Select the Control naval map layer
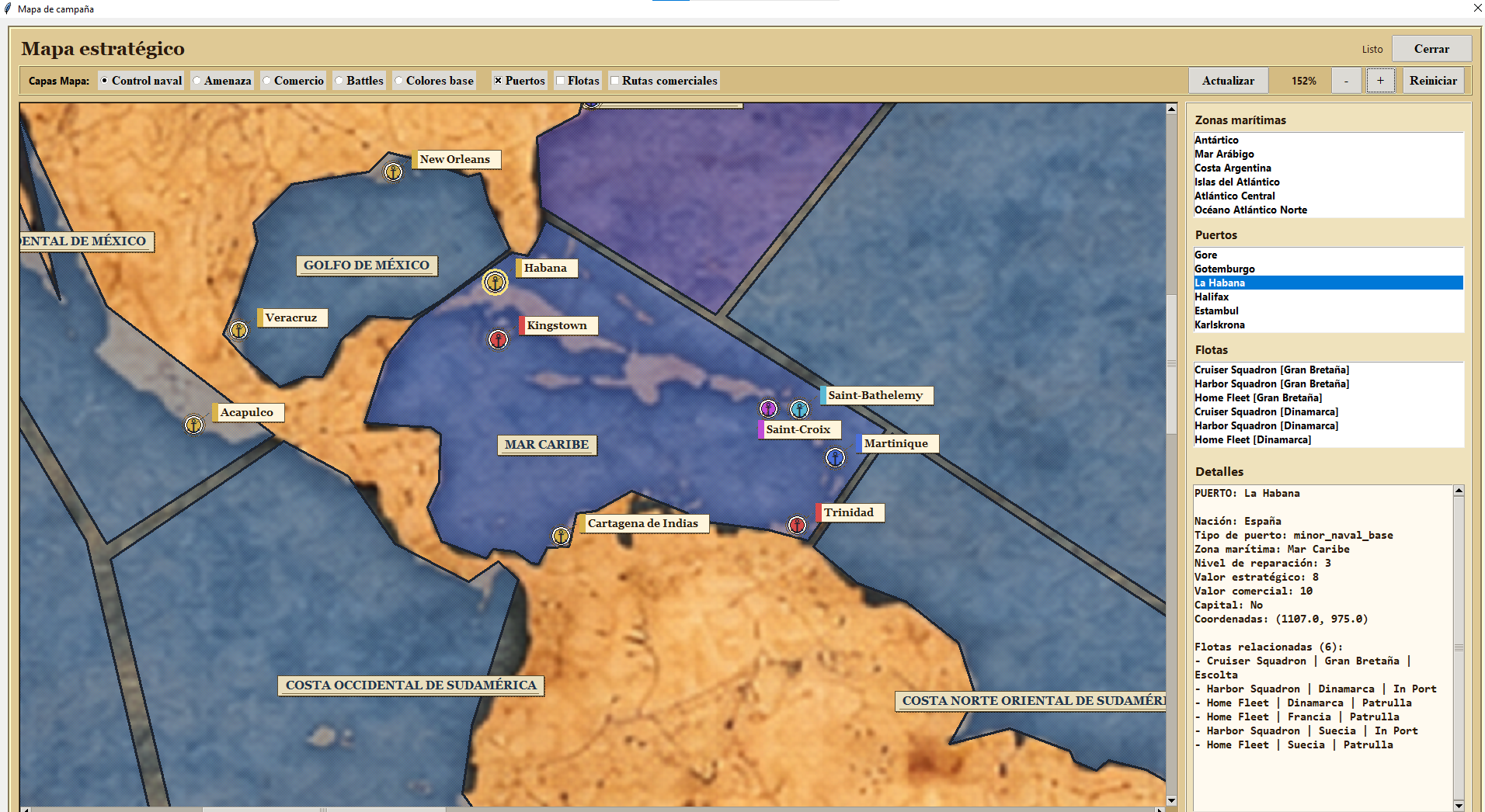 [x=141, y=81]
